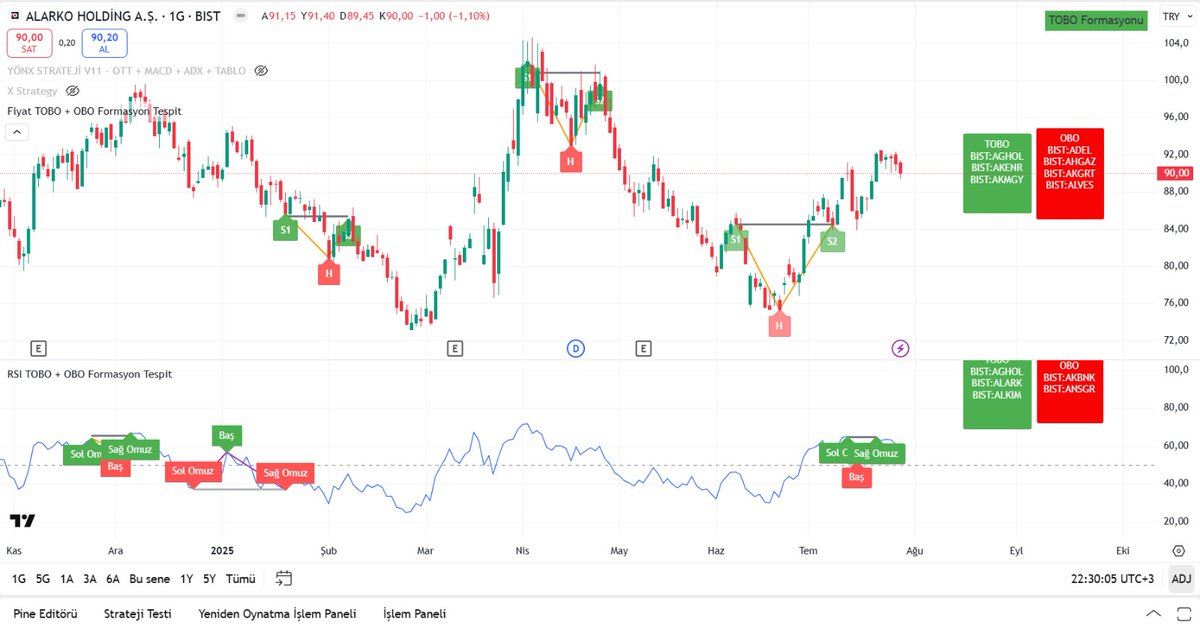Select the 1Y time range
Viewport: 1200px width, 628px height.
pos(186,579)
